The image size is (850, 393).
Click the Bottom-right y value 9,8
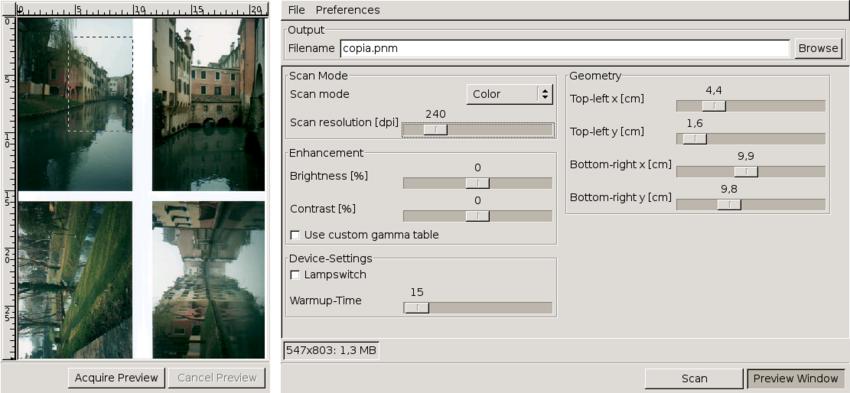tap(729, 189)
